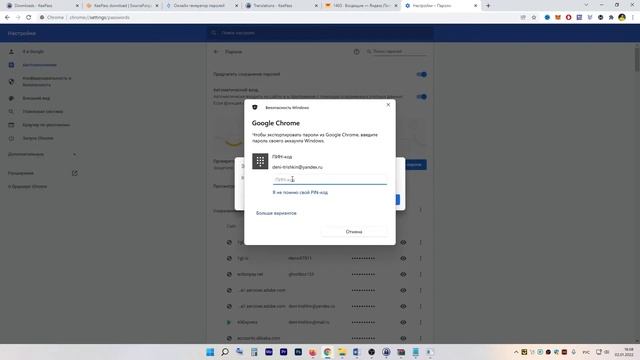This screenshot has height=360, width=640.
Task: Open Premiere Pro from taskbar
Action: (283, 352)
